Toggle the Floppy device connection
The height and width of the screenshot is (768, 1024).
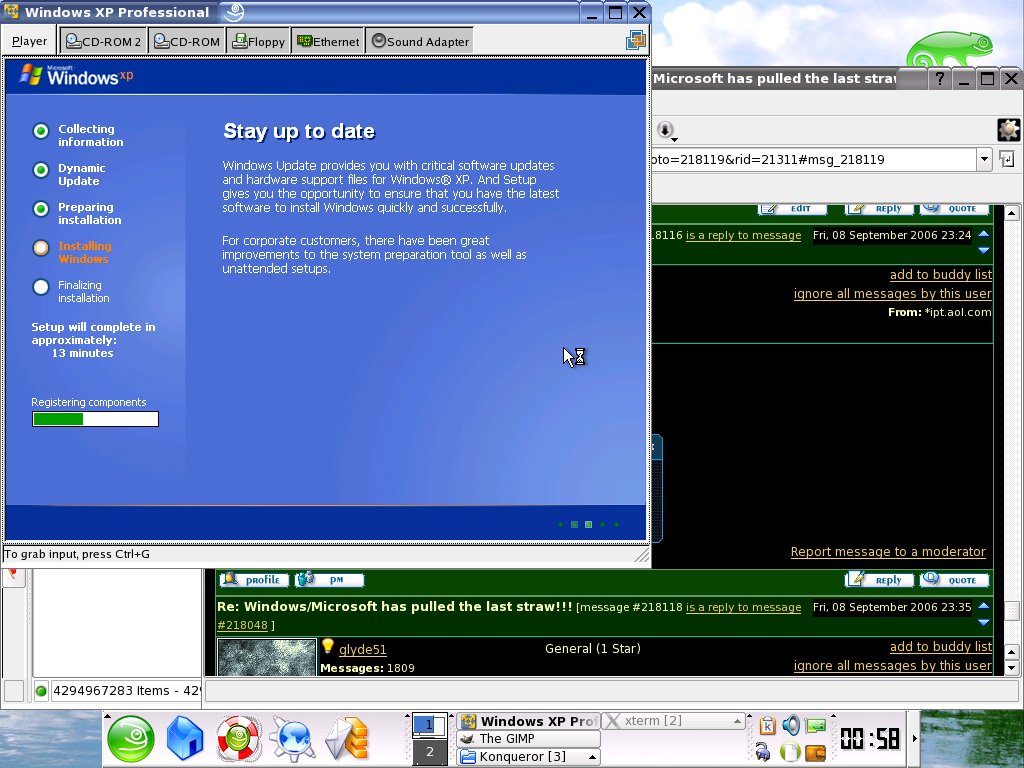259,41
